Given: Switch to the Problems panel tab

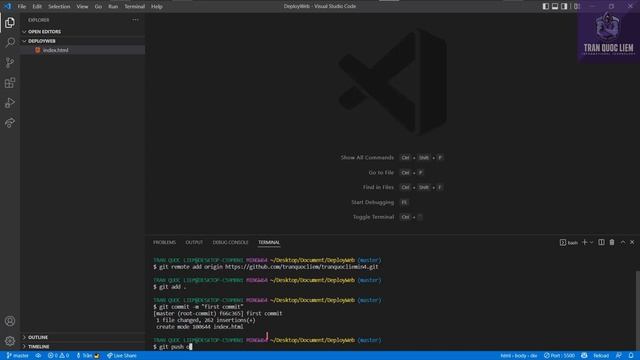Looking at the screenshot, I should point(164,242).
